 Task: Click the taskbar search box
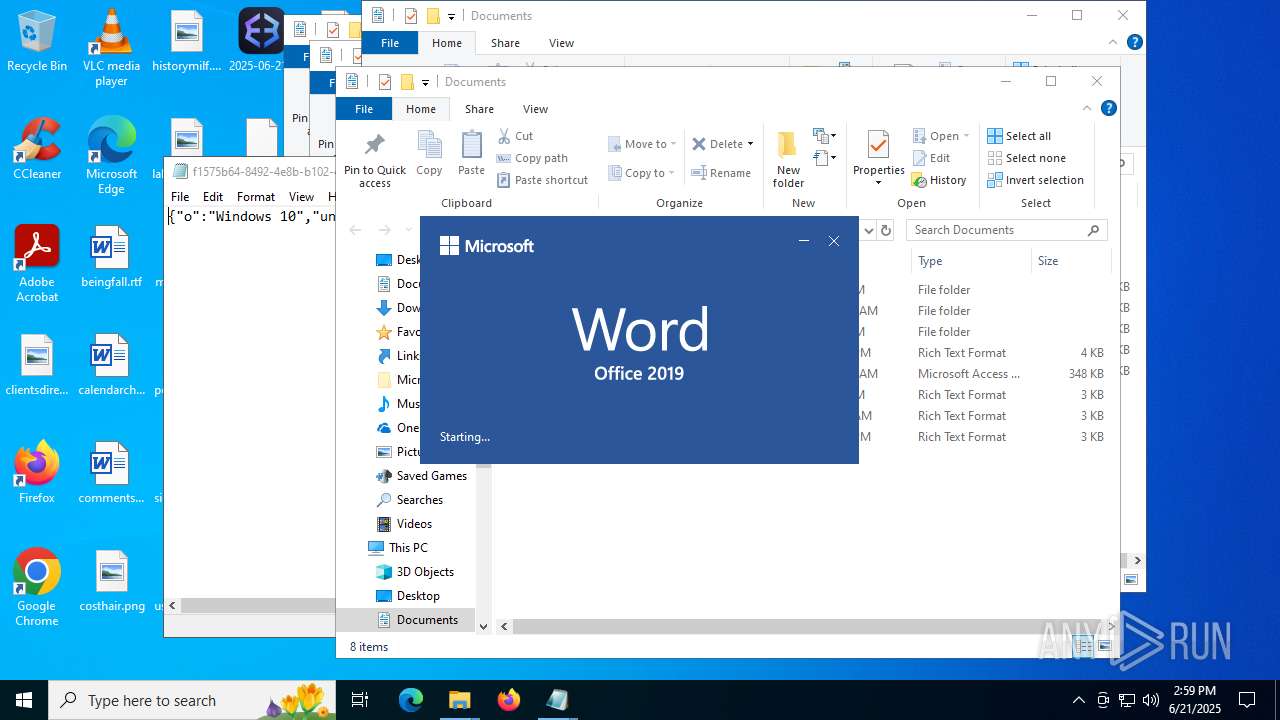point(193,700)
